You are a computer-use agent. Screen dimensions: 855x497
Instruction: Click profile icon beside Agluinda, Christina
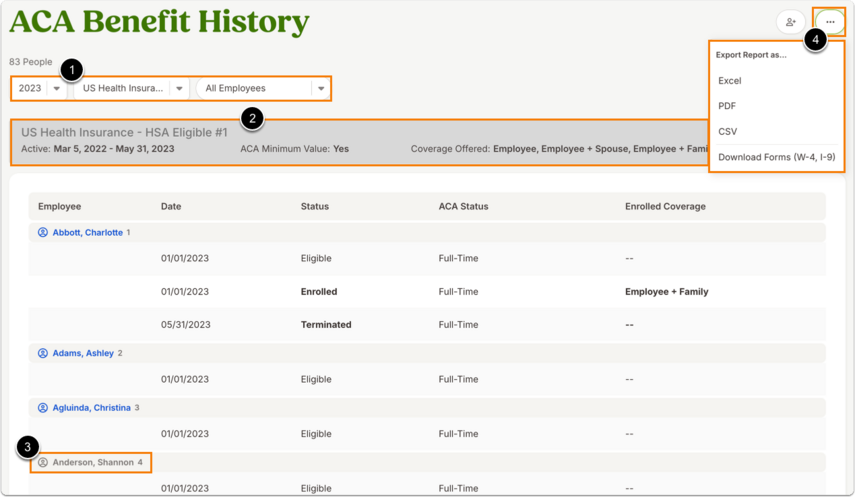(43, 408)
